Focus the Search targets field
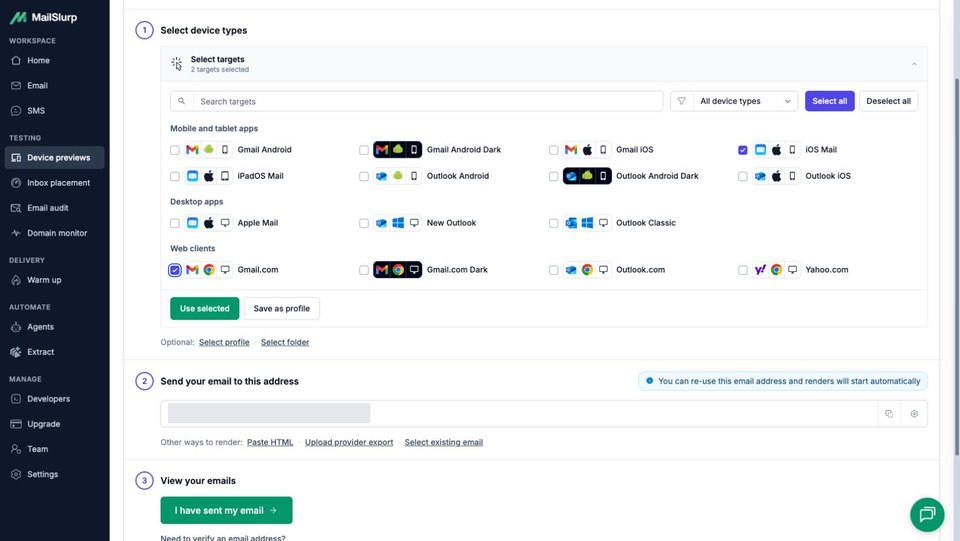This screenshot has width=960, height=541. [427, 102]
